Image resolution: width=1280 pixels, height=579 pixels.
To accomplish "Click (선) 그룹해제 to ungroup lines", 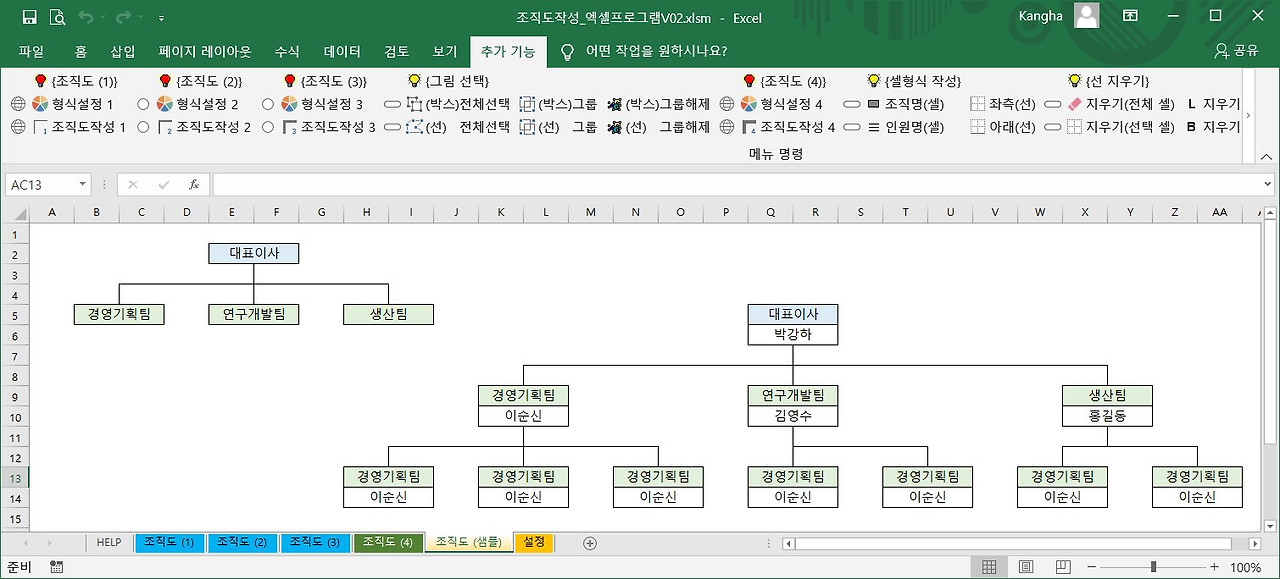I will click(659, 127).
